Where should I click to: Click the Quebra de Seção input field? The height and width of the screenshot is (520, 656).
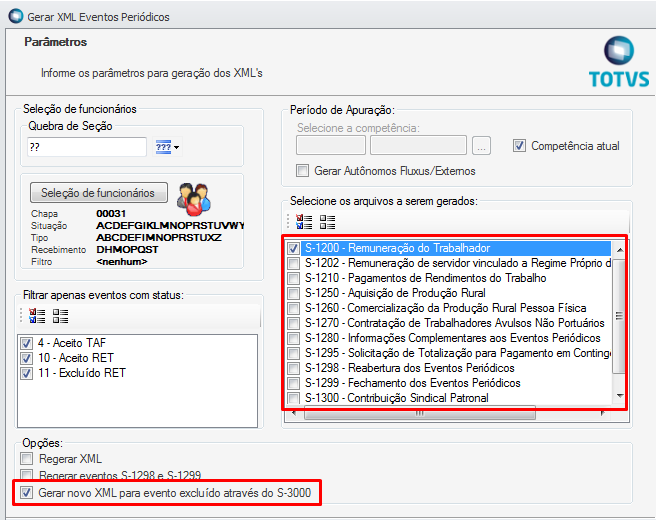[87, 147]
